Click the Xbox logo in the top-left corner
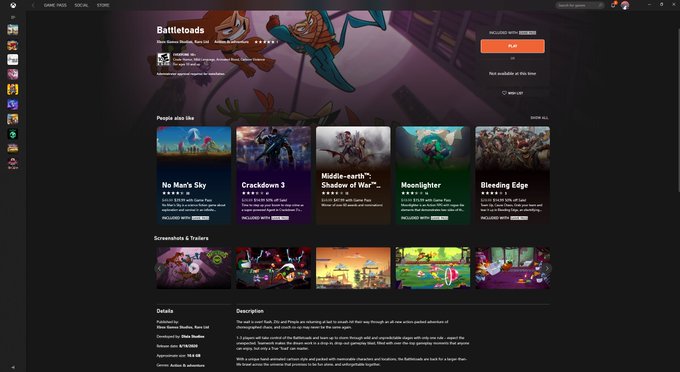This screenshot has width=680, height=372. (13, 5)
